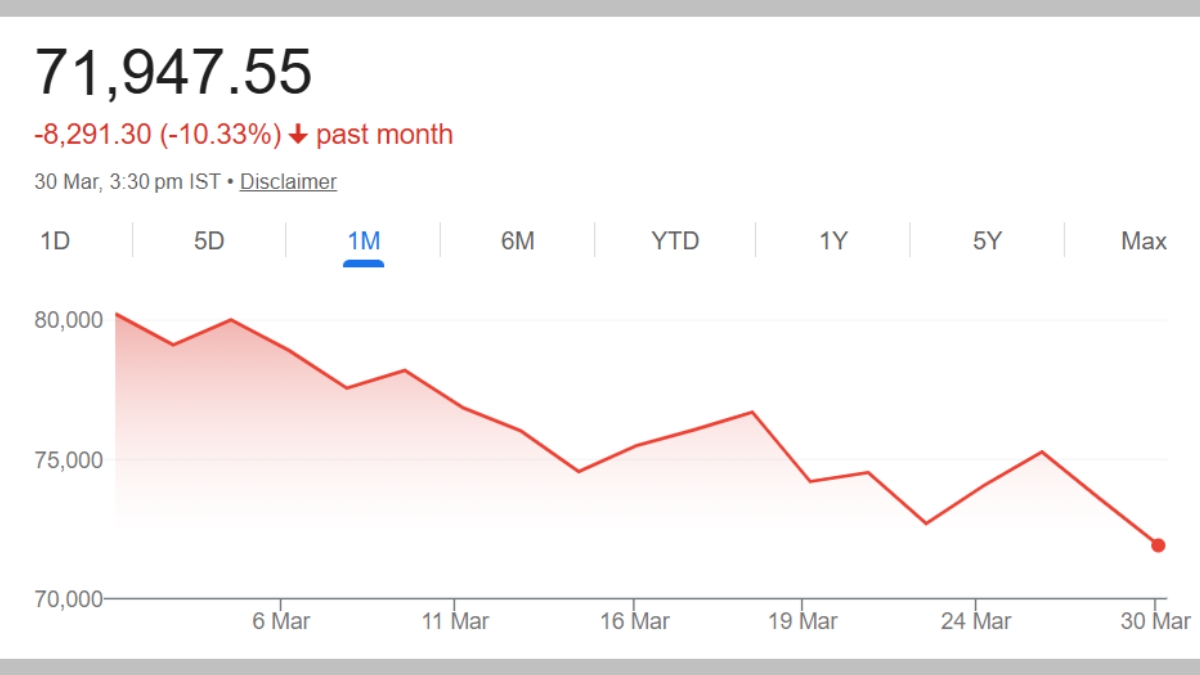Click the 71,947.55 index value
The height and width of the screenshot is (675, 1200).
pyautogui.click(x=174, y=72)
